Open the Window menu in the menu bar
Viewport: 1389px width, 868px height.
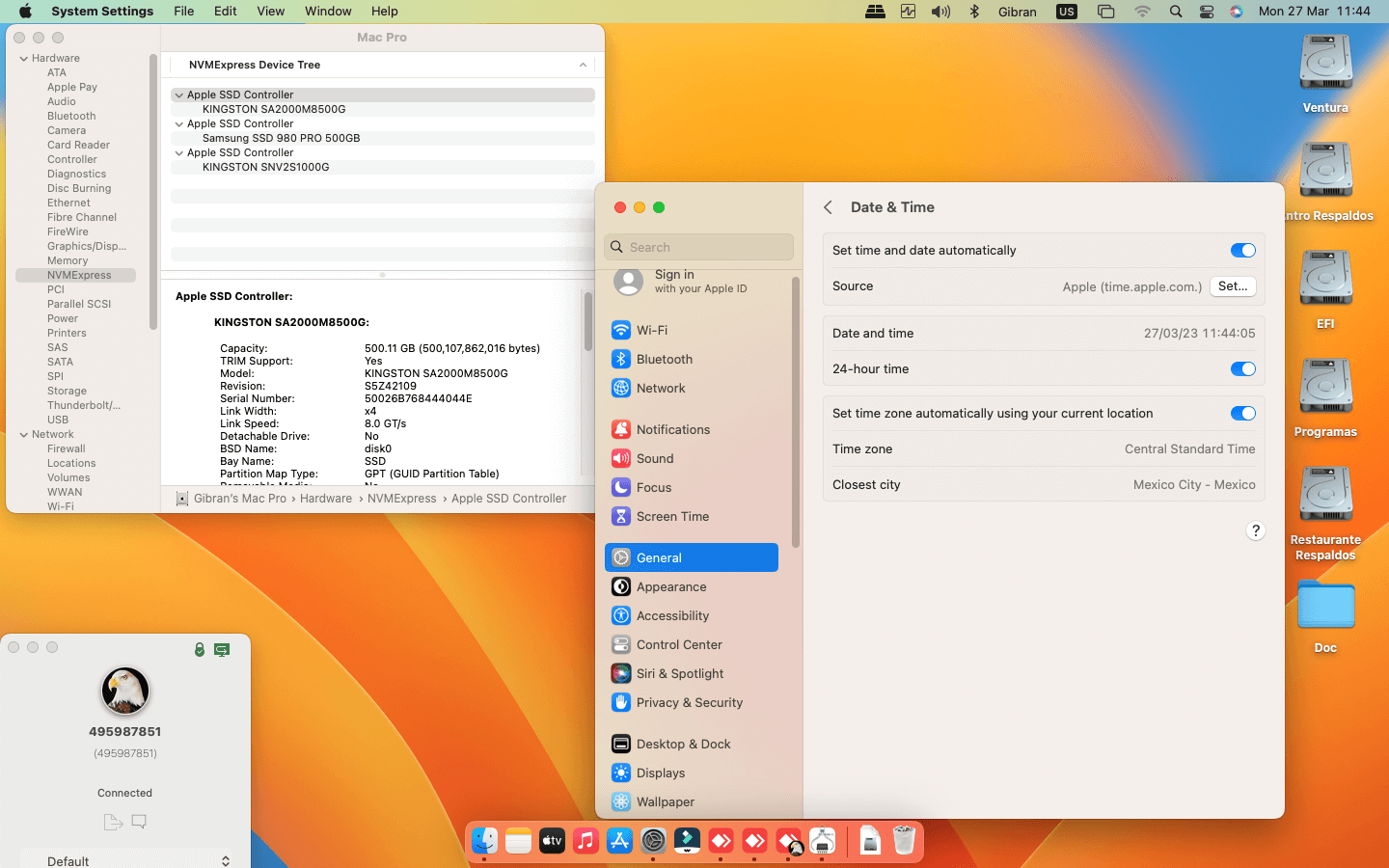click(328, 12)
